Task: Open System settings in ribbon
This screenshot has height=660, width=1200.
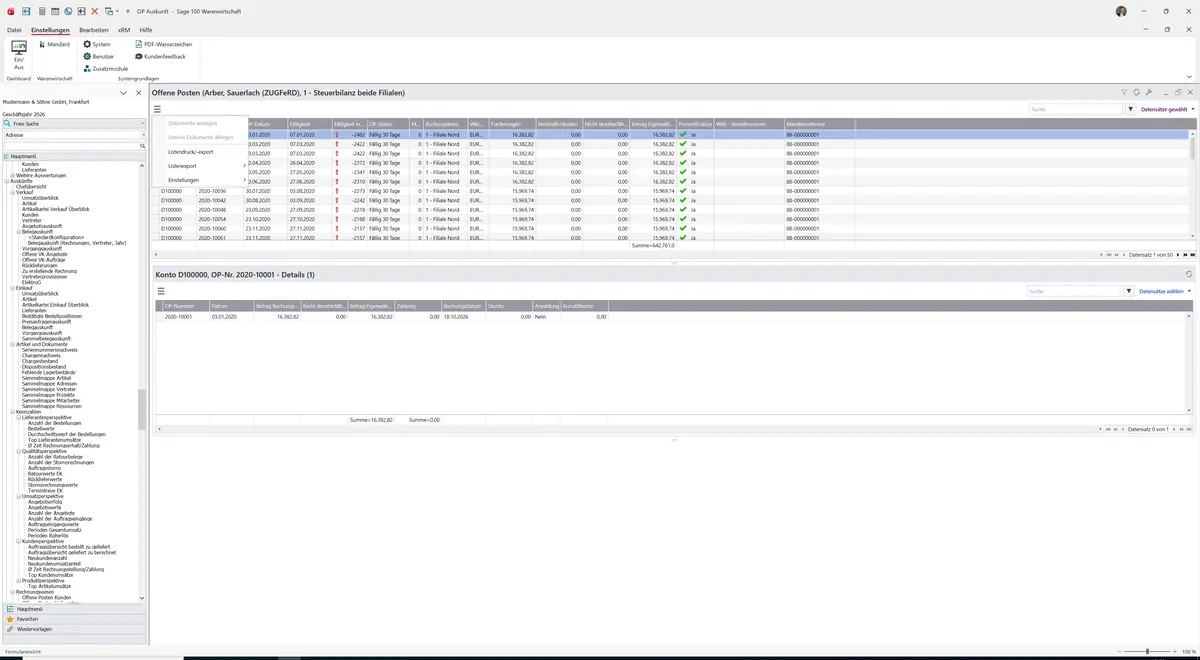Action: click(97, 44)
